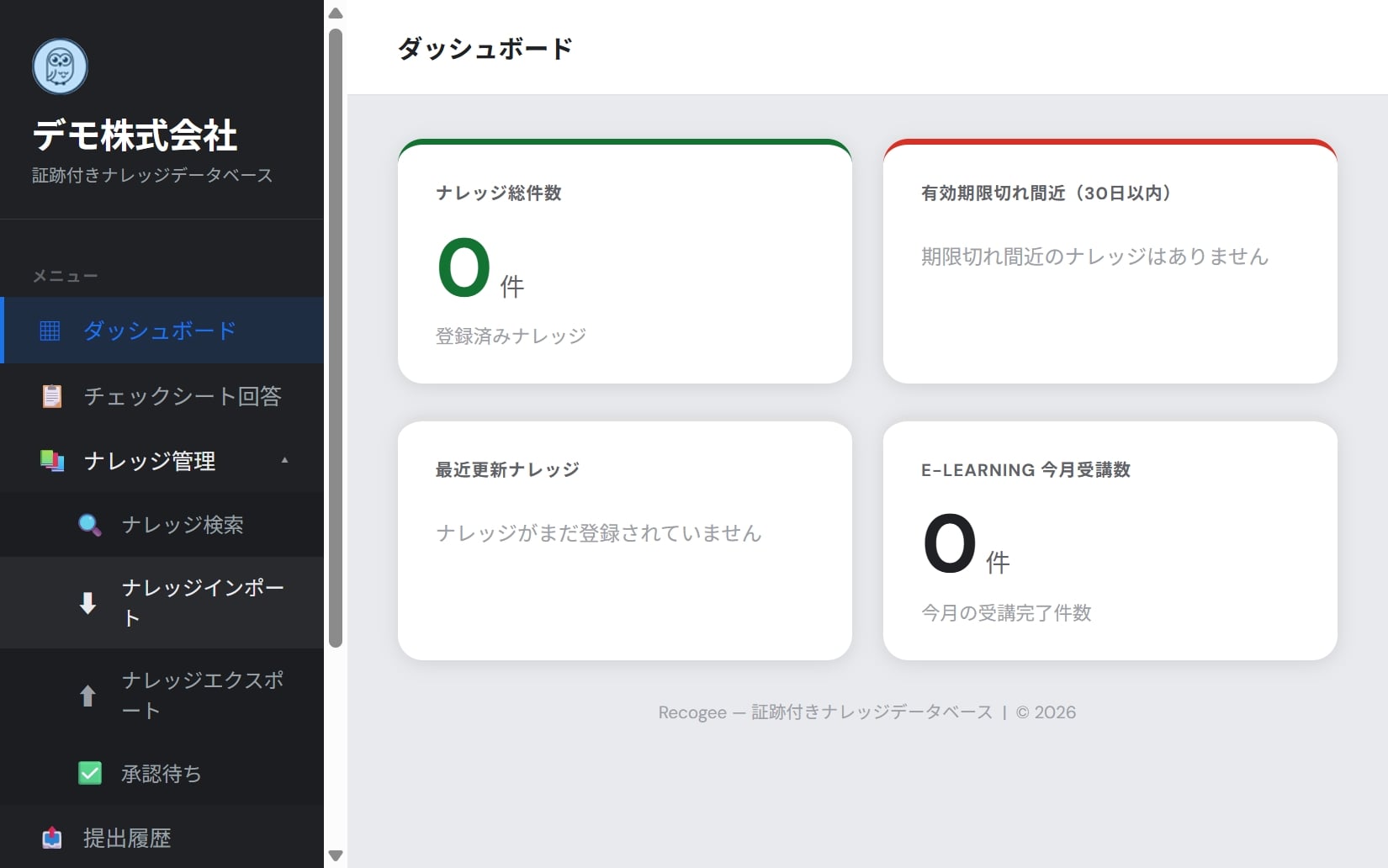Collapse the ナレッジ管理 submenu arrow
Image resolution: width=1388 pixels, height=868 pixels.
click(285, 460)
